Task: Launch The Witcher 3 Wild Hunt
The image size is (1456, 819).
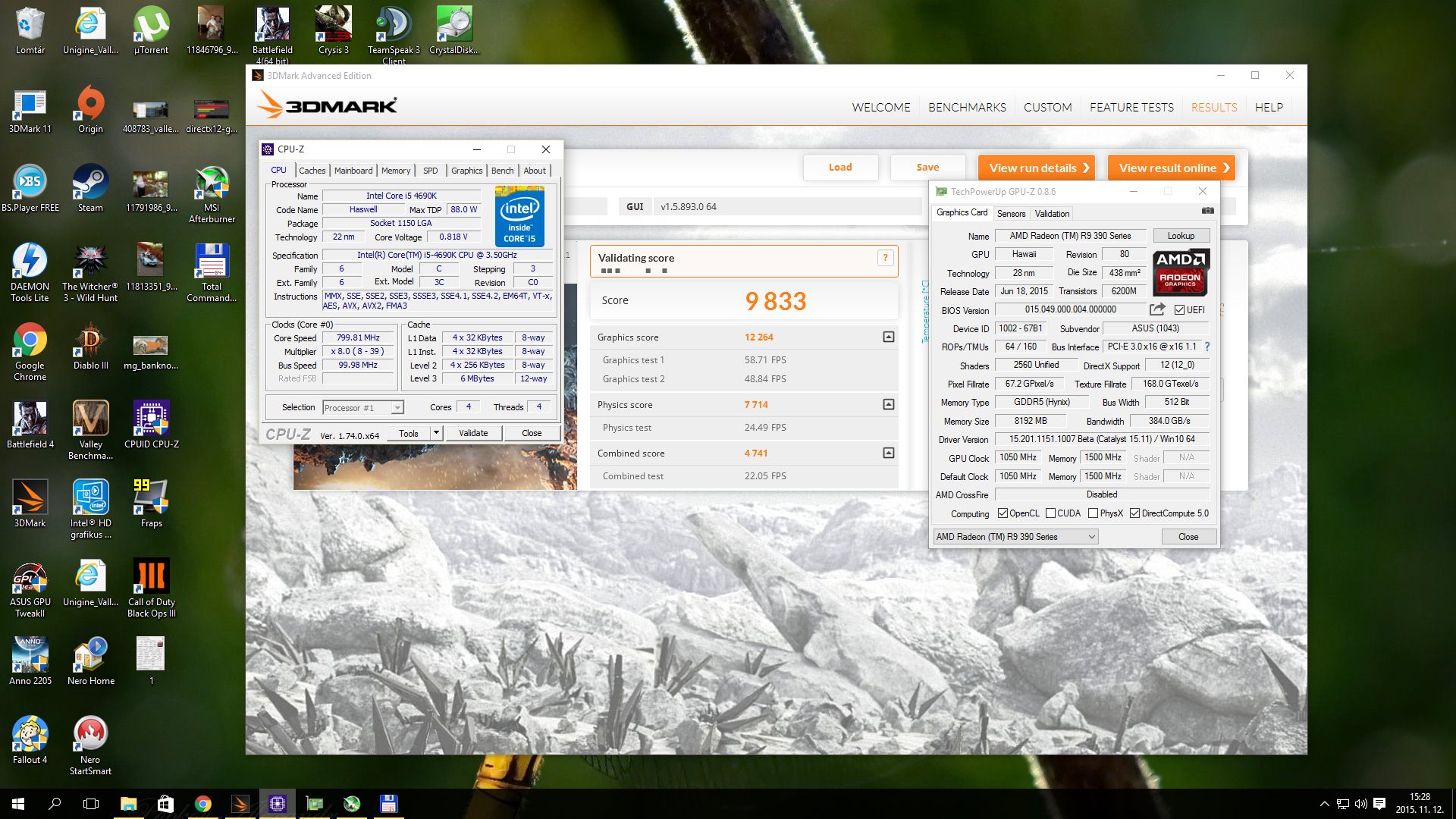Action: point(90,273)
